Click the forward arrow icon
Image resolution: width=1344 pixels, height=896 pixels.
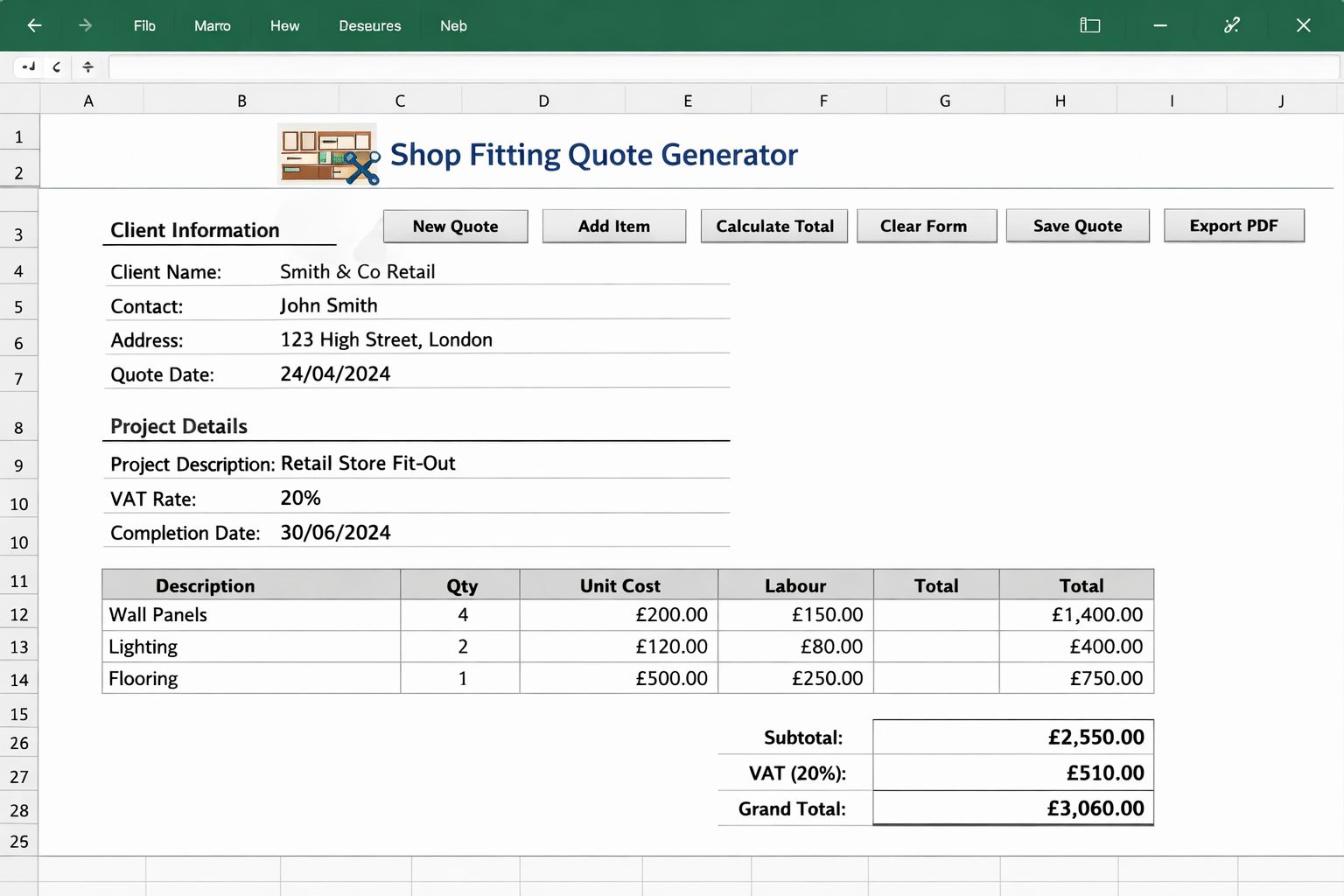(x=85, y=25)
